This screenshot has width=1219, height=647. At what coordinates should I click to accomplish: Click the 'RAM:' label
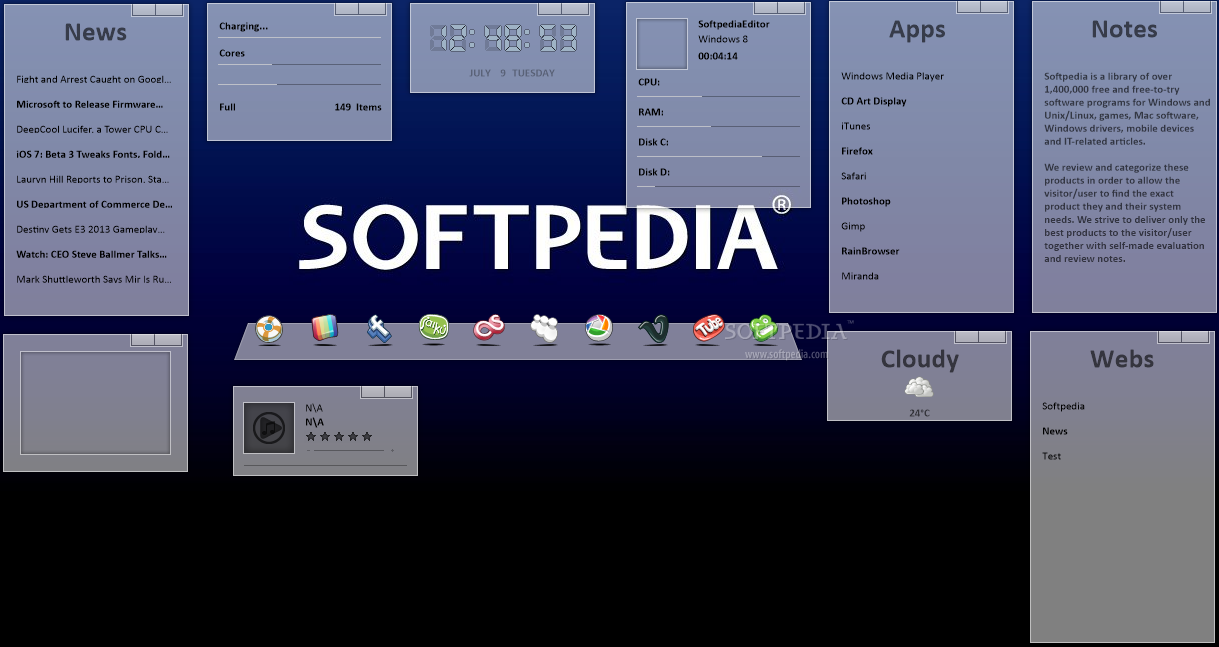[x=650, y=112]
